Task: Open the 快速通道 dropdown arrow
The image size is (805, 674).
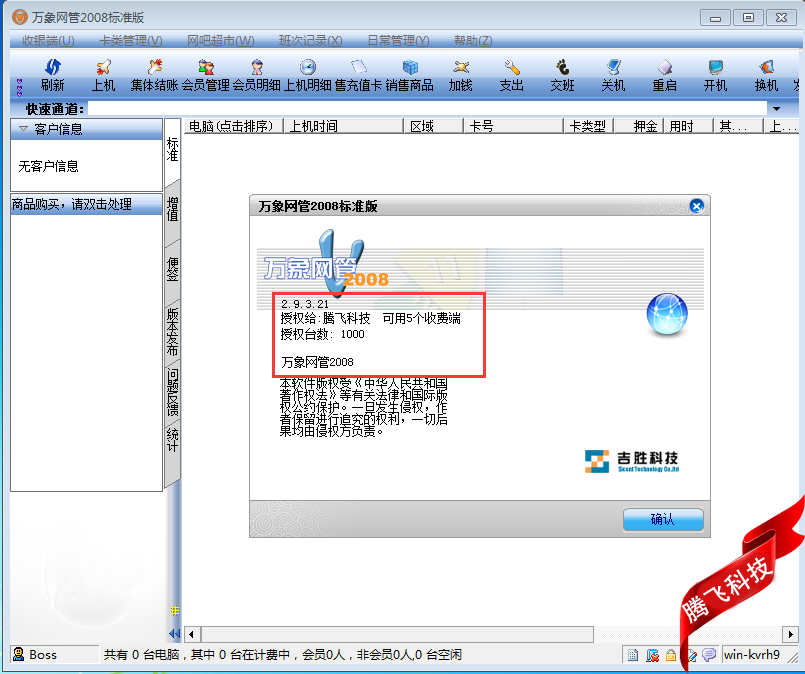Action: coord(776,109)
